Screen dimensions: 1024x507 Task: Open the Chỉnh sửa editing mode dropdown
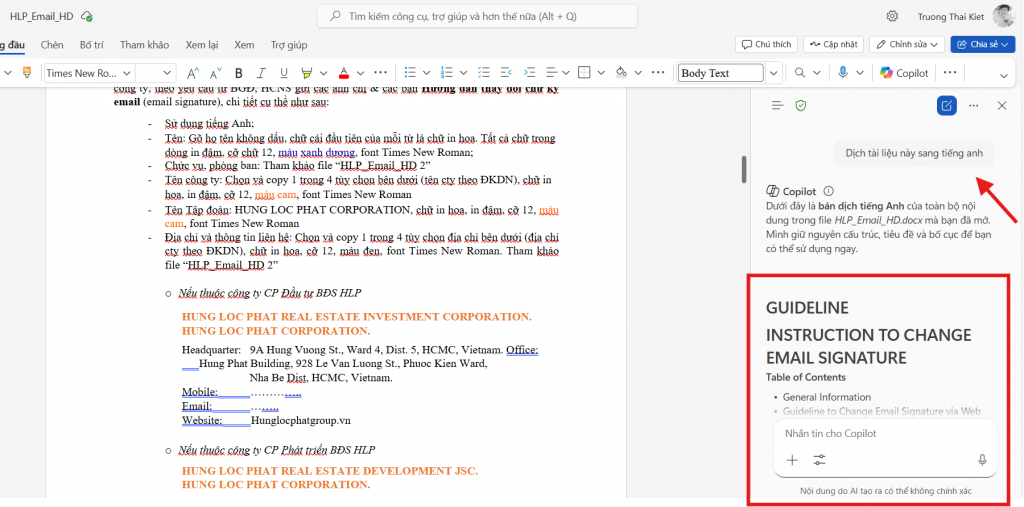point(906,45)
